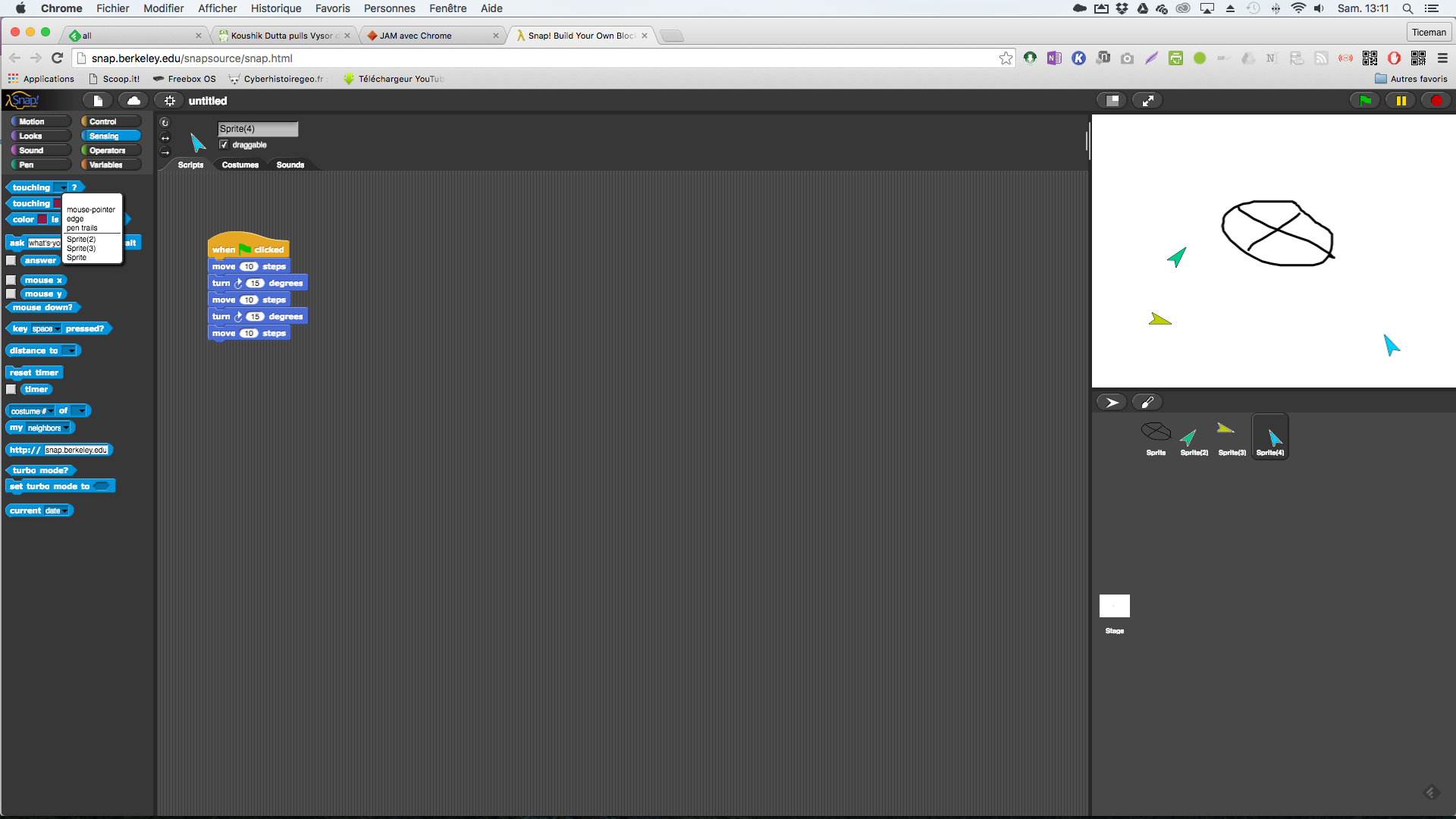Choose mouse-pointer from the popup list

(90, 209)
